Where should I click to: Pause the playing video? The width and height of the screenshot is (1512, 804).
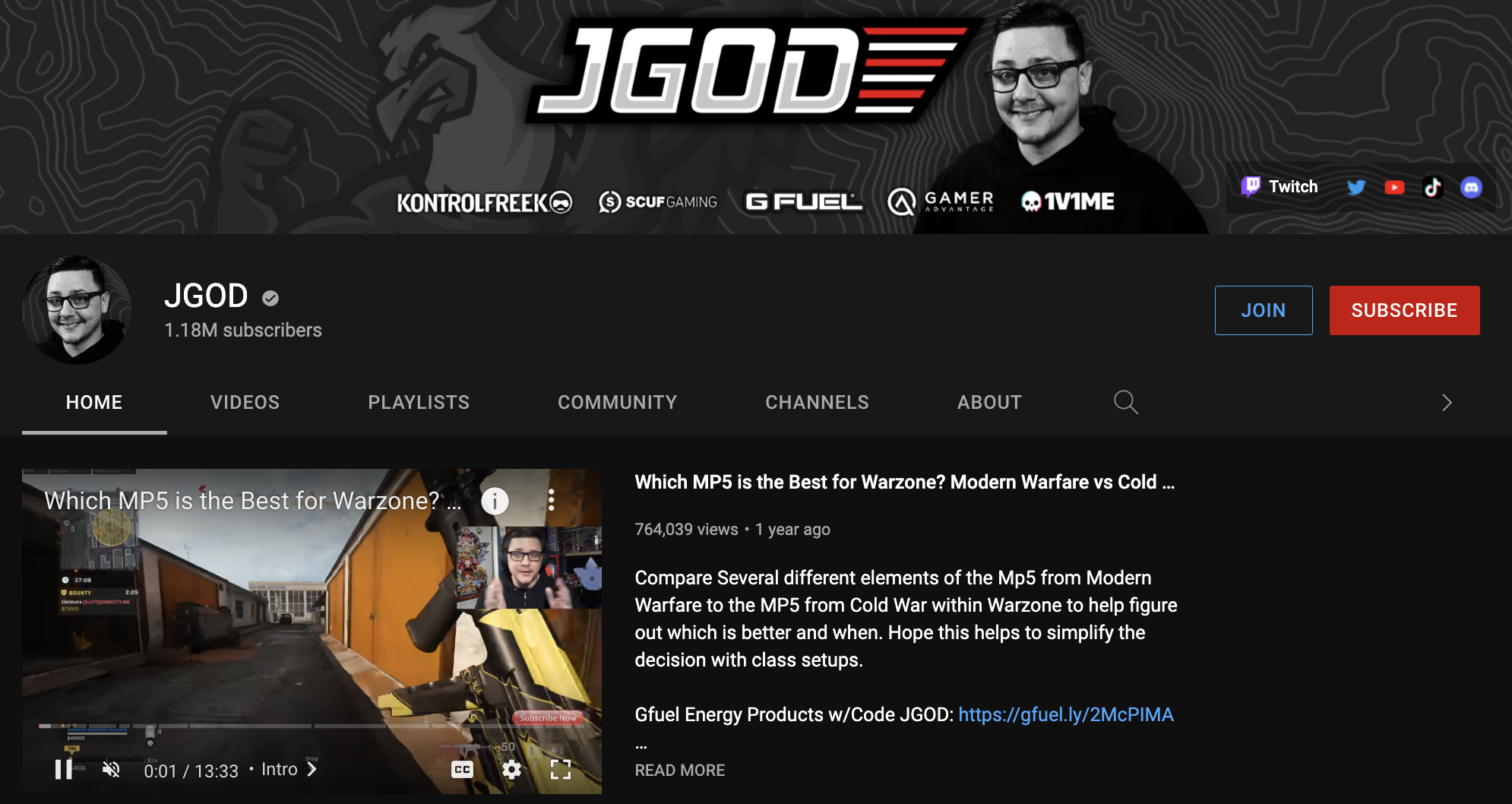[x=65, y=770]
